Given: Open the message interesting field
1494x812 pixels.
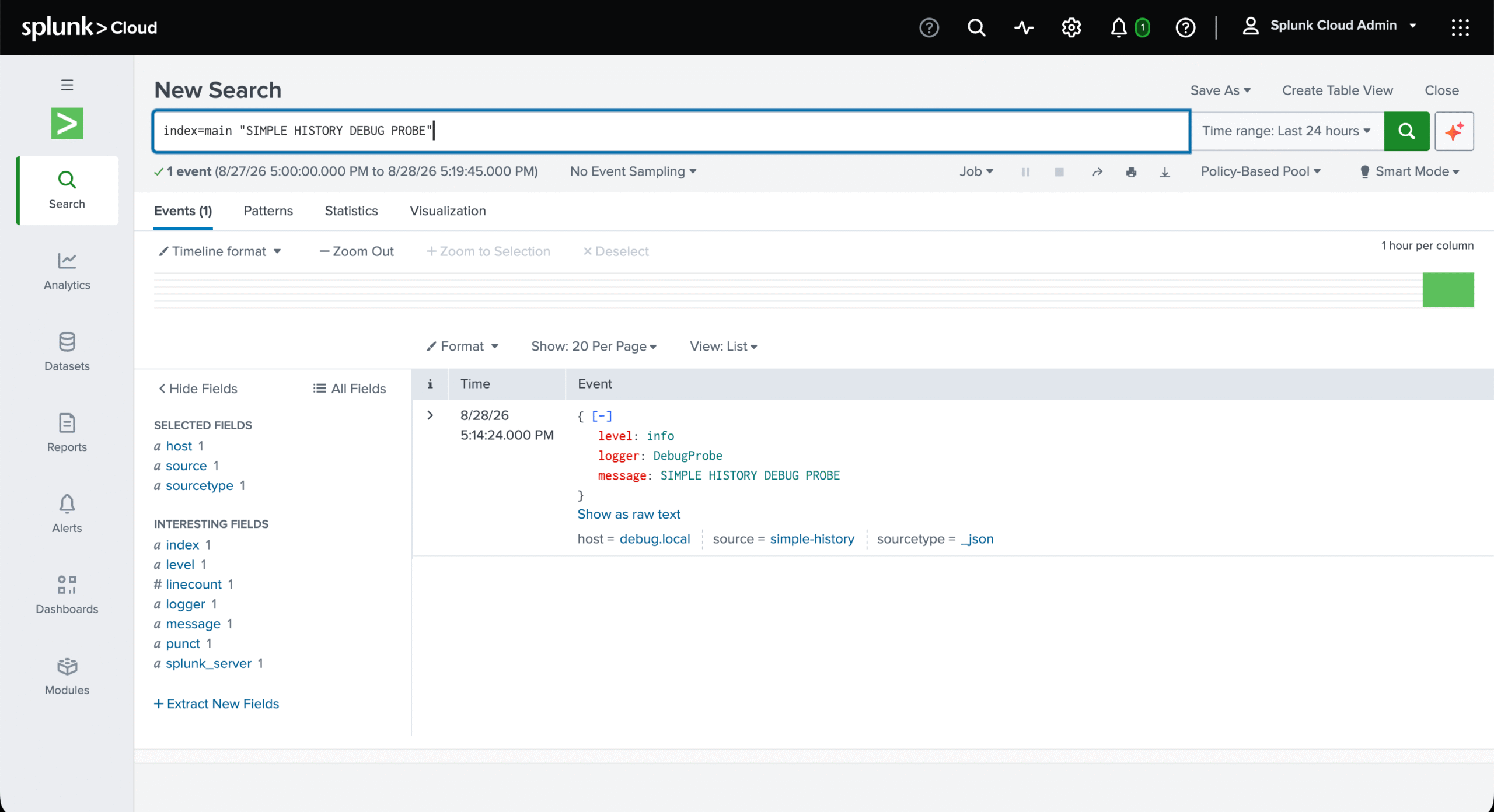Looking at the screenshot, I should point(193,624).
